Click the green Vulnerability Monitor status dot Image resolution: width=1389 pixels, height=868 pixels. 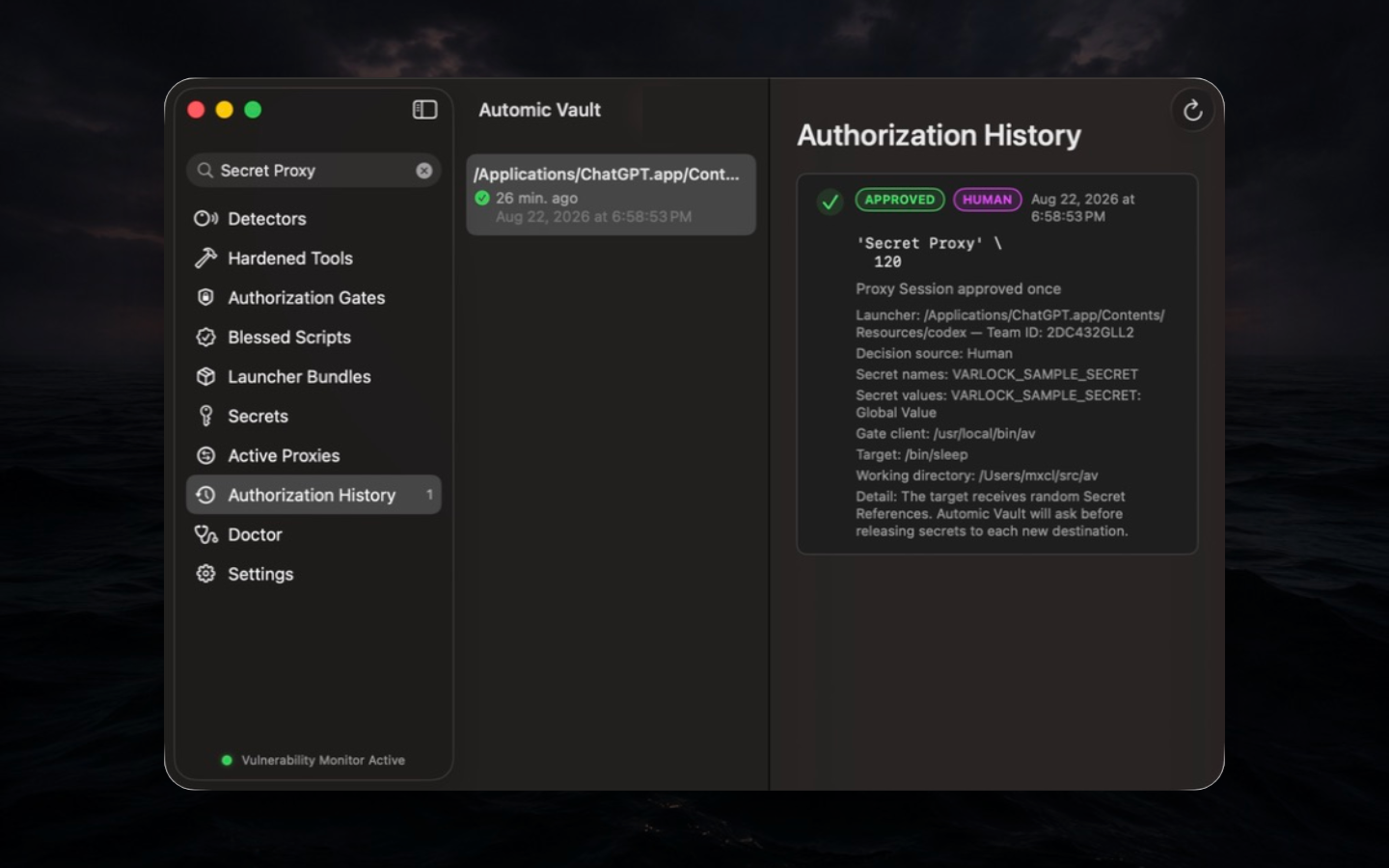pyautogui.click(x=227, y=760)
